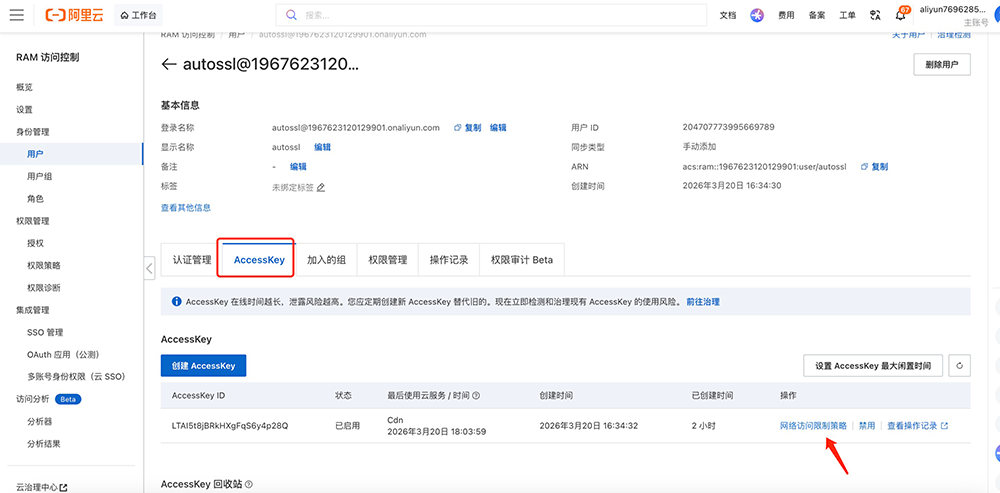Click the refresh icon for AccessKey list
The width and height of the screenshot is (1000, 493).
pos(959,366)
